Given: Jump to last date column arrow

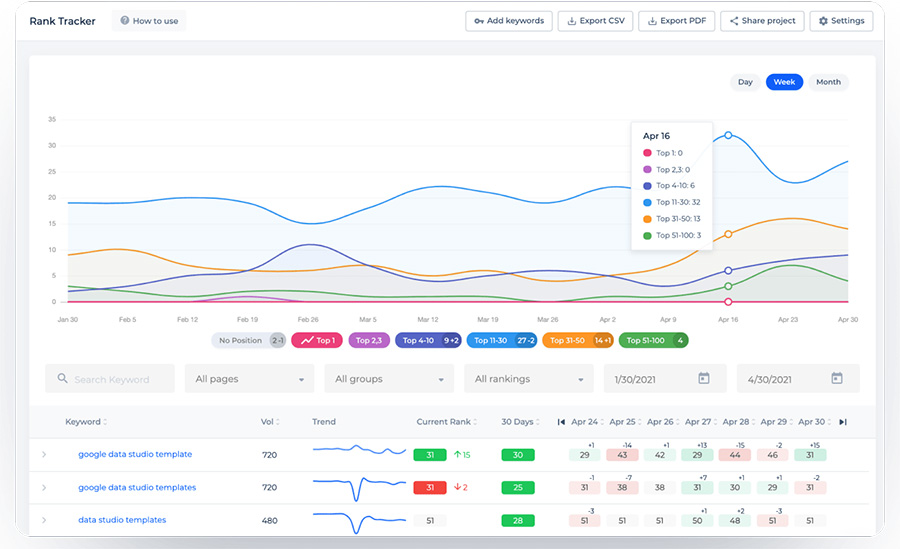Looking at the screenshot, I should [843, 422].
